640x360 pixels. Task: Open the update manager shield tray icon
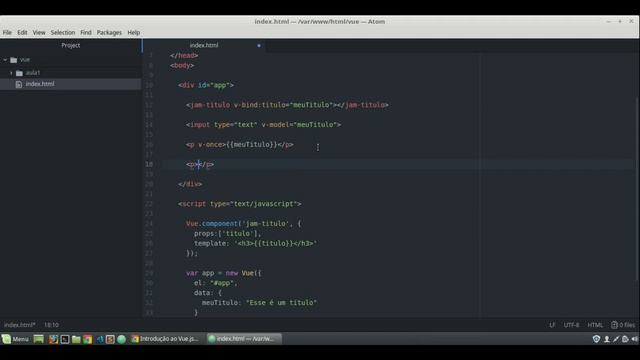point(596,339)
